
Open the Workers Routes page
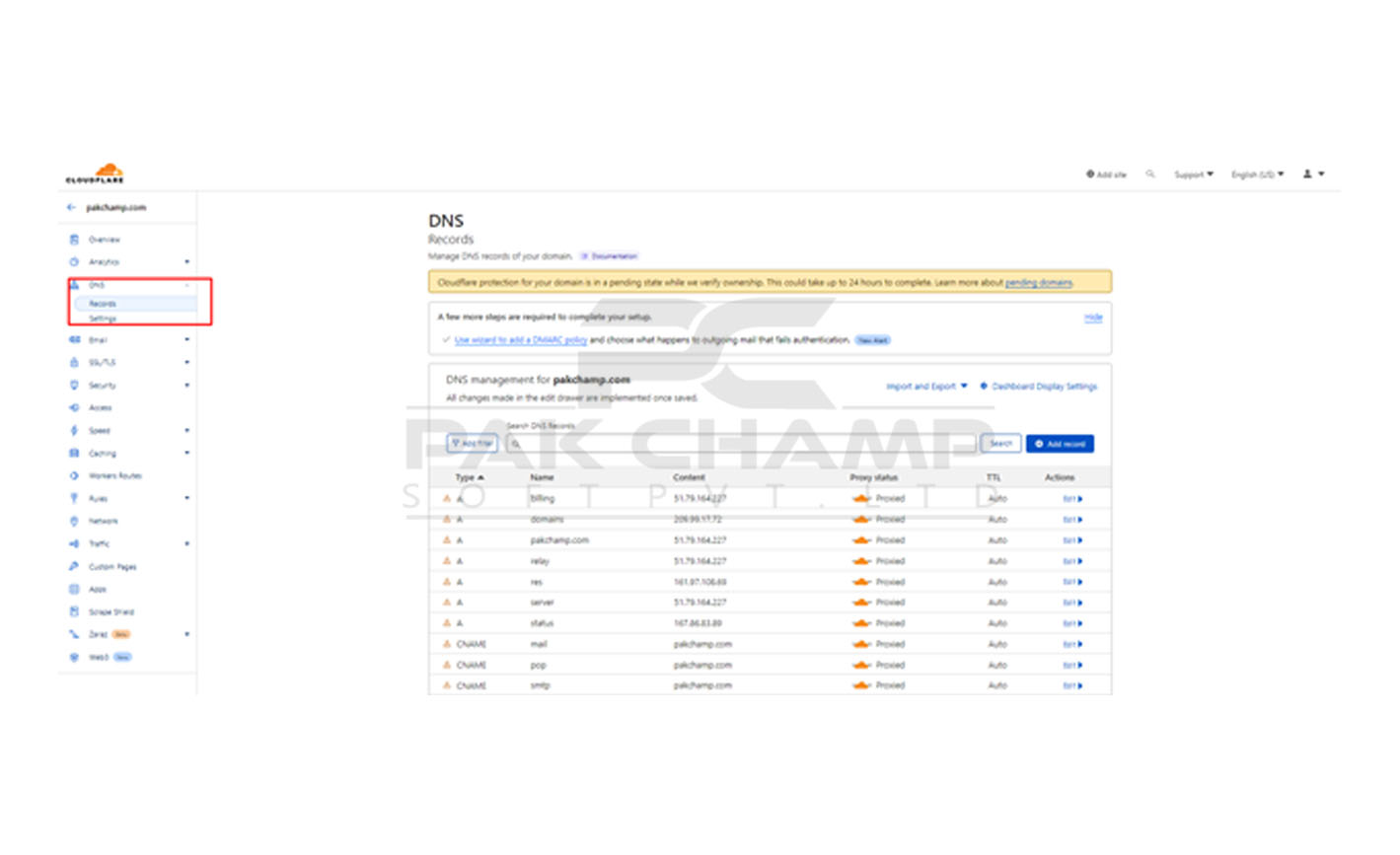(115, 476)
